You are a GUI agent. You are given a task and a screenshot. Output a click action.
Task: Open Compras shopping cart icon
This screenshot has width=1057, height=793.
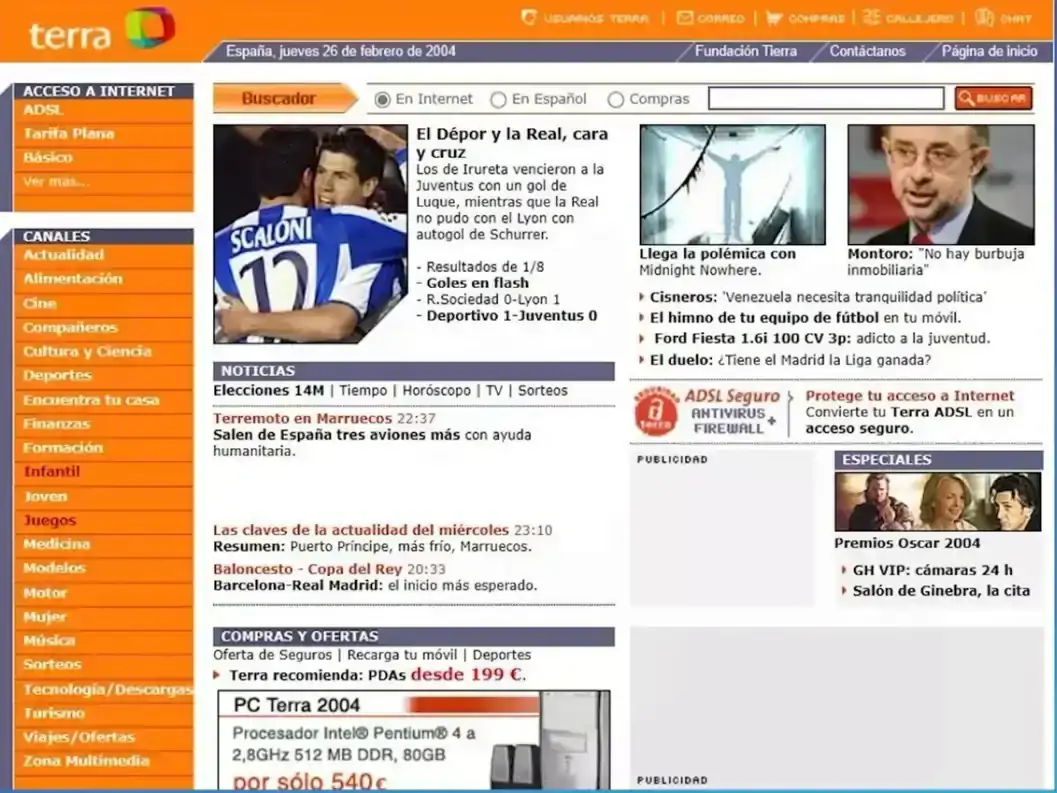(774, 18)
